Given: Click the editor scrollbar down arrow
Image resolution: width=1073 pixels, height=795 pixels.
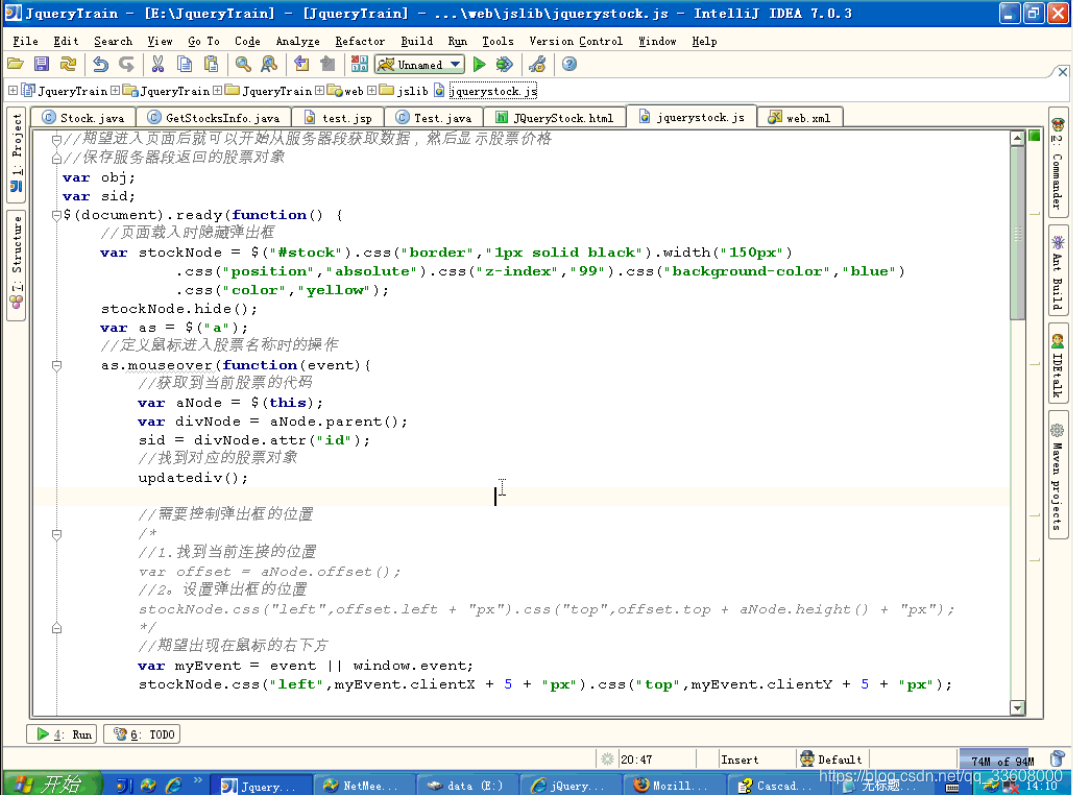Looking at the screenshot, I should tap(1017, 707).
